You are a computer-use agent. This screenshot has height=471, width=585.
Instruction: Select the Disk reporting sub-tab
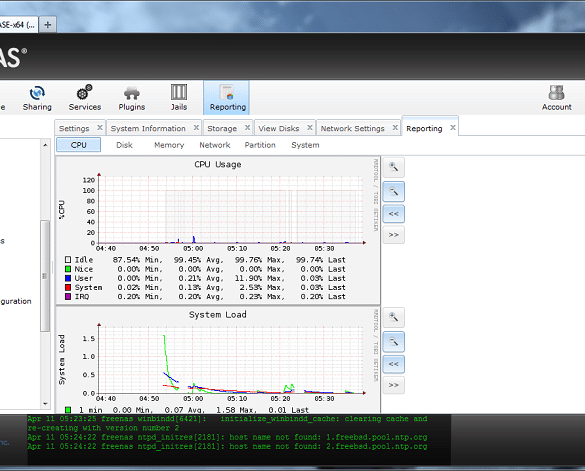(x=124, y=145)
